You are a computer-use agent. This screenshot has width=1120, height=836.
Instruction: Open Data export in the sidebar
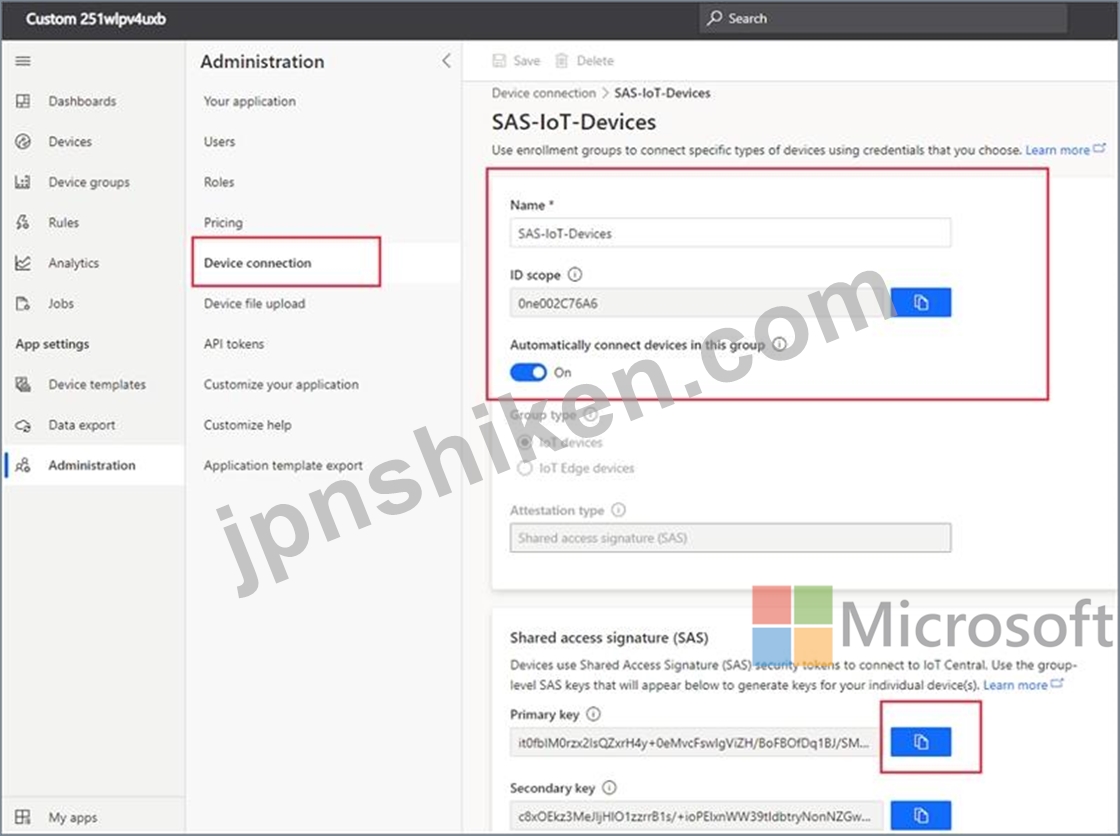(81, 425)
